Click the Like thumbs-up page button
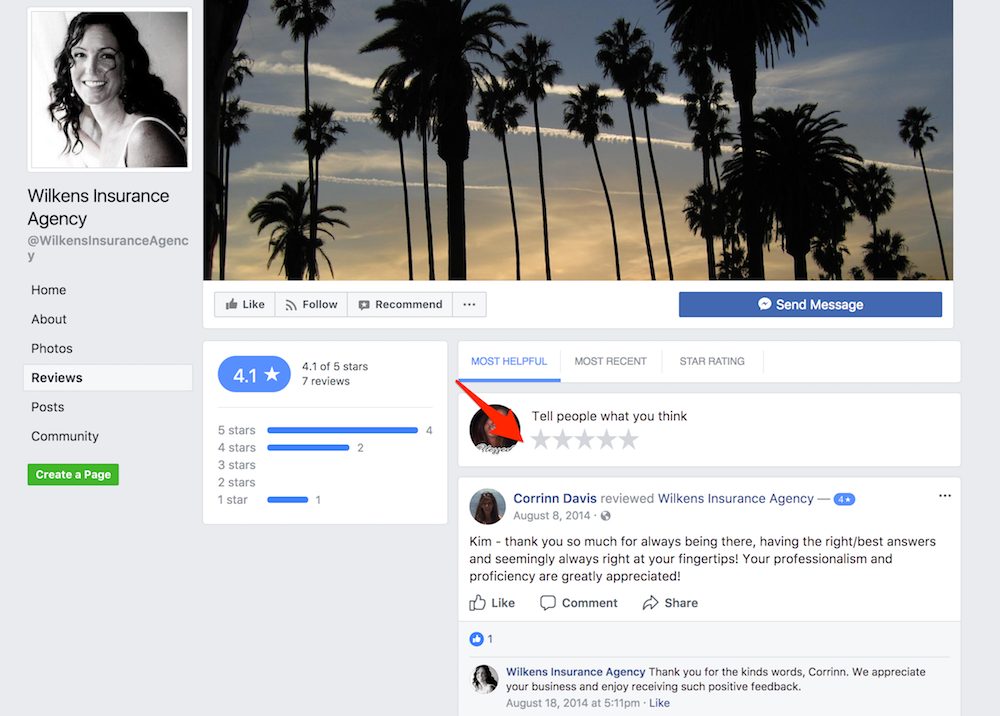Image resolution: width=1000 pixels, height=716 pixels. click(x=245, y=305)
